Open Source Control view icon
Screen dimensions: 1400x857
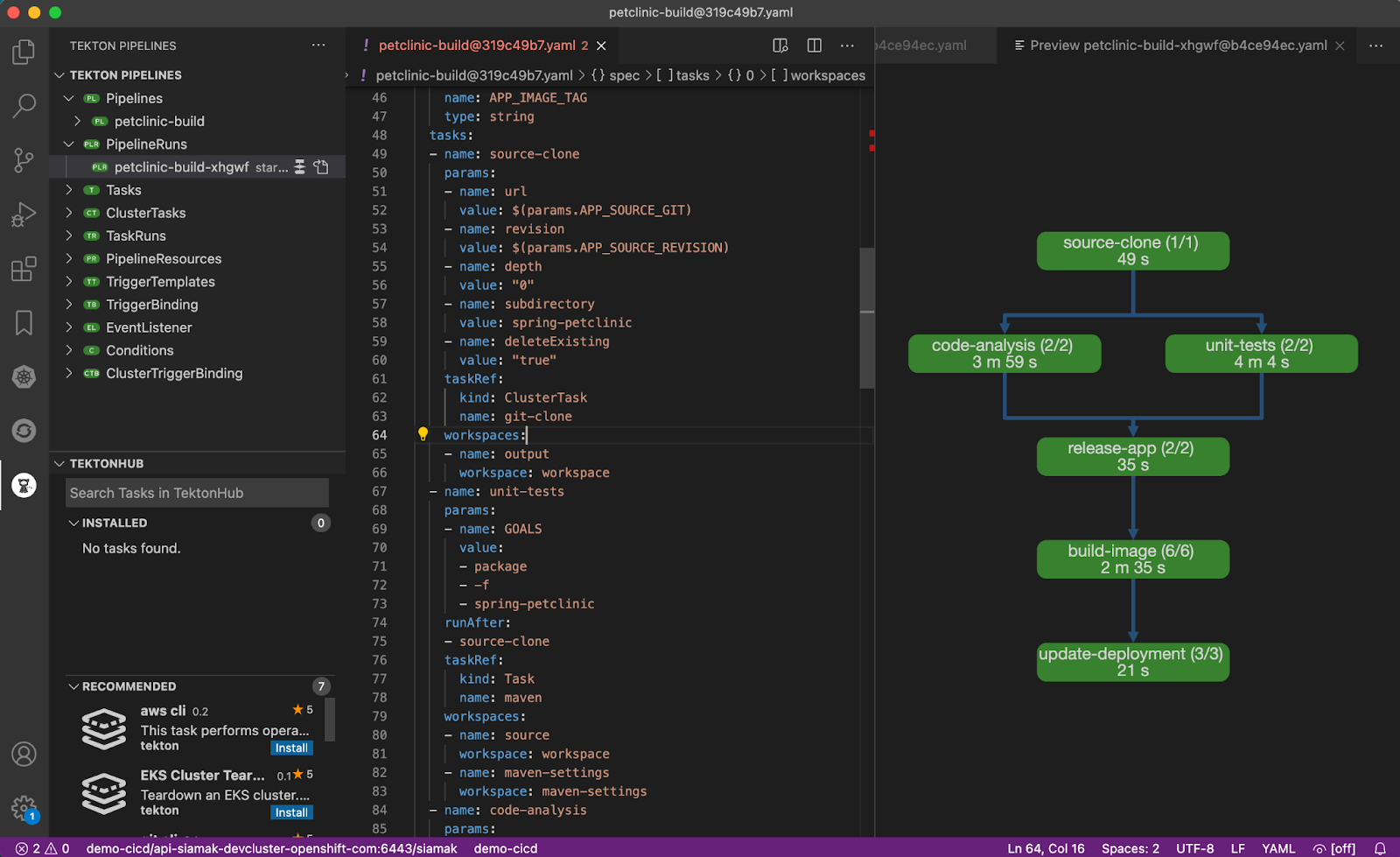coord(24,160)
